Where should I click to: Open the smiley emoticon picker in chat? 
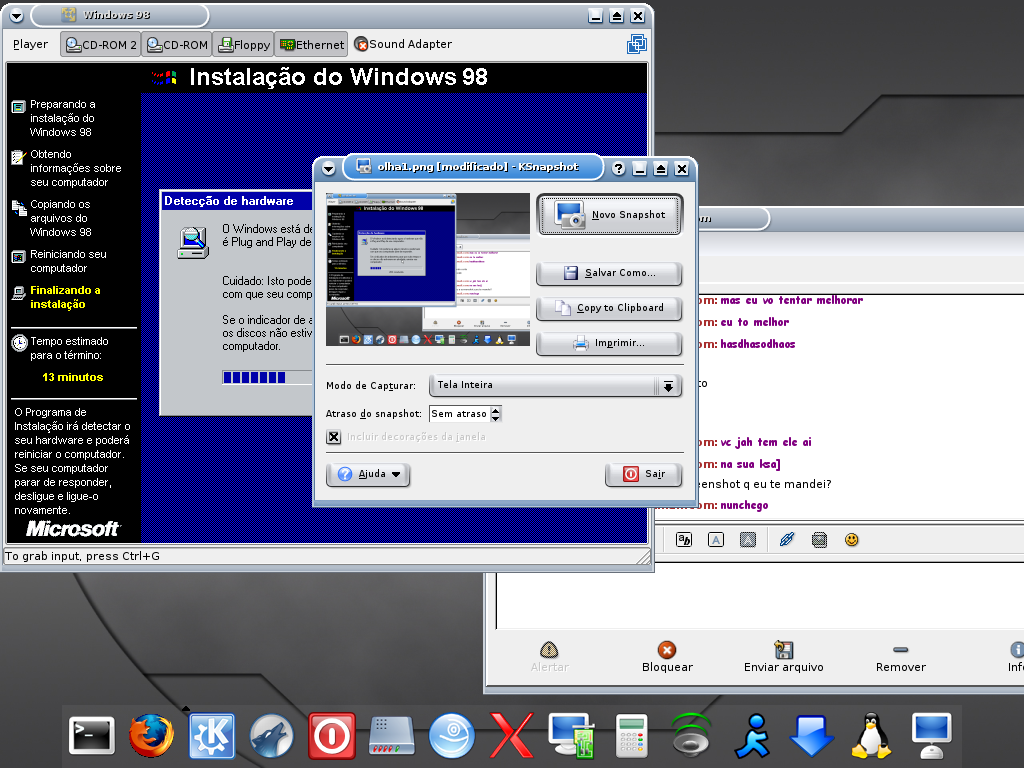pos(852,539)
